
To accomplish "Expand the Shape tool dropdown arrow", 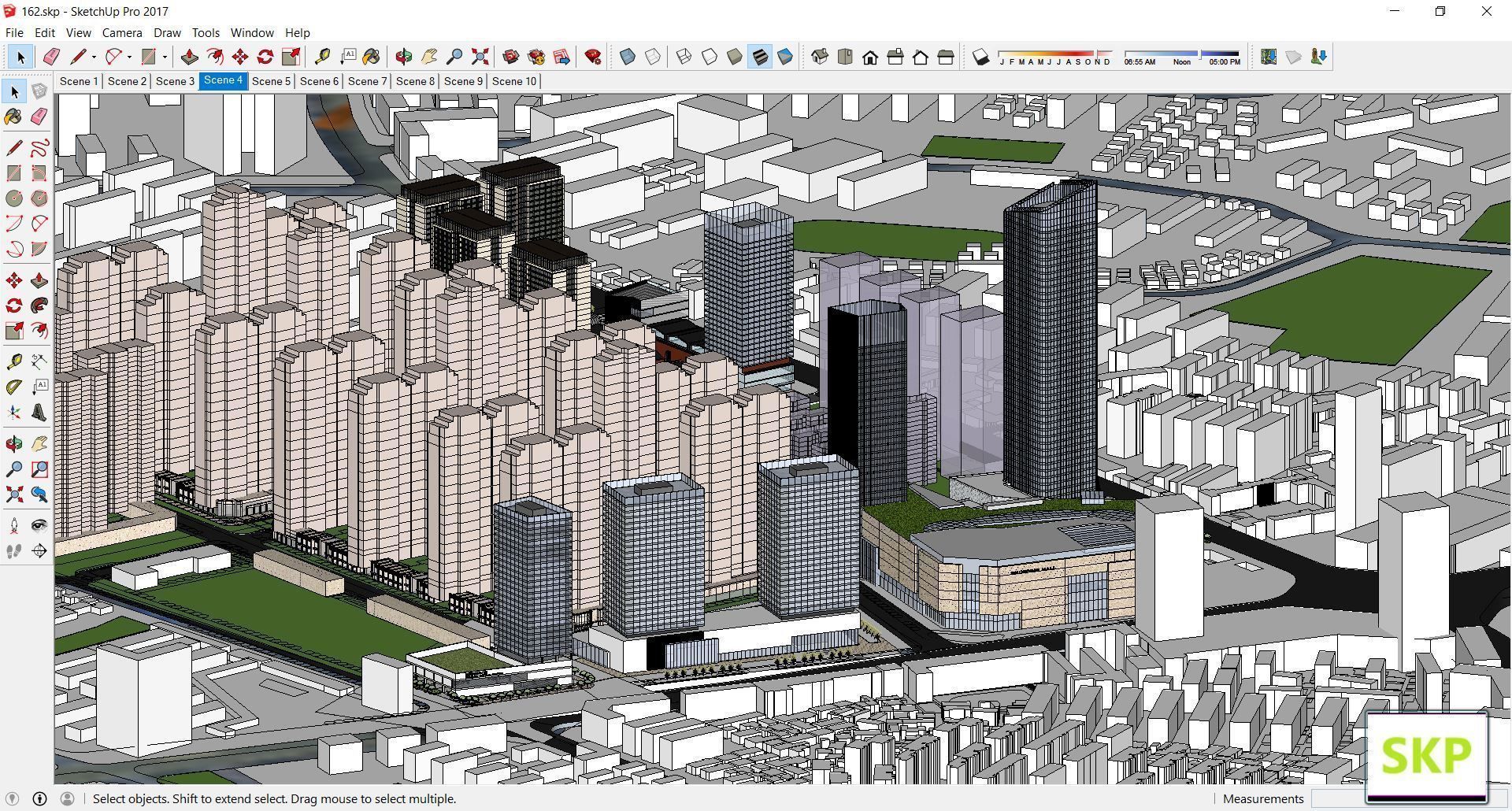I will [x=165, y=57].
